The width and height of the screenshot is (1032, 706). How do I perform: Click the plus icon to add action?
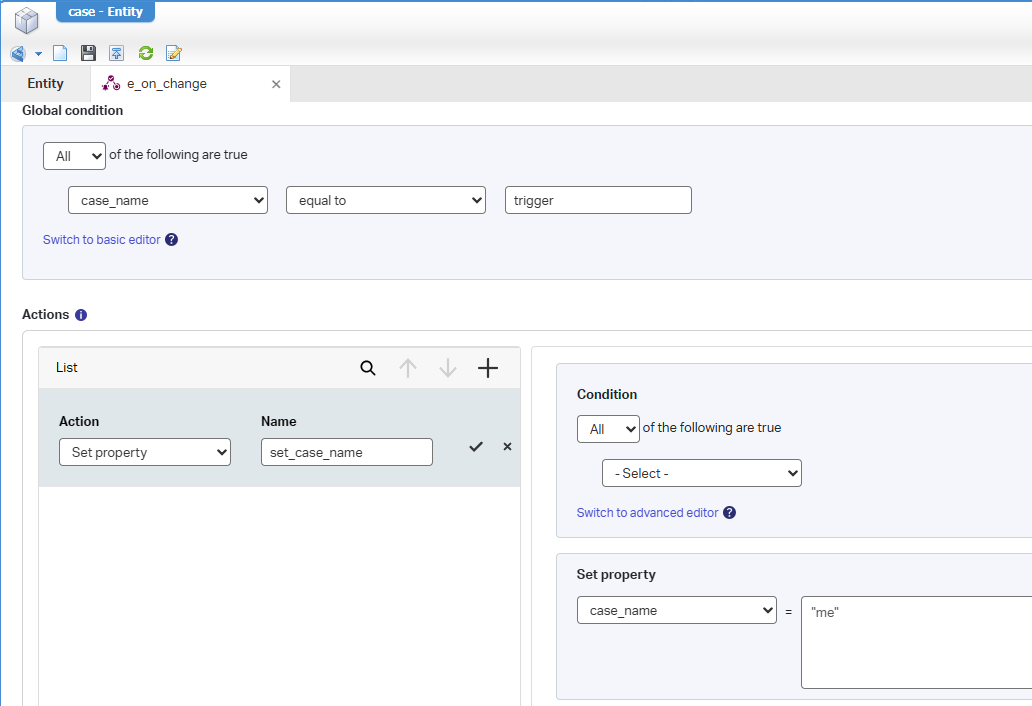point(487,368)
